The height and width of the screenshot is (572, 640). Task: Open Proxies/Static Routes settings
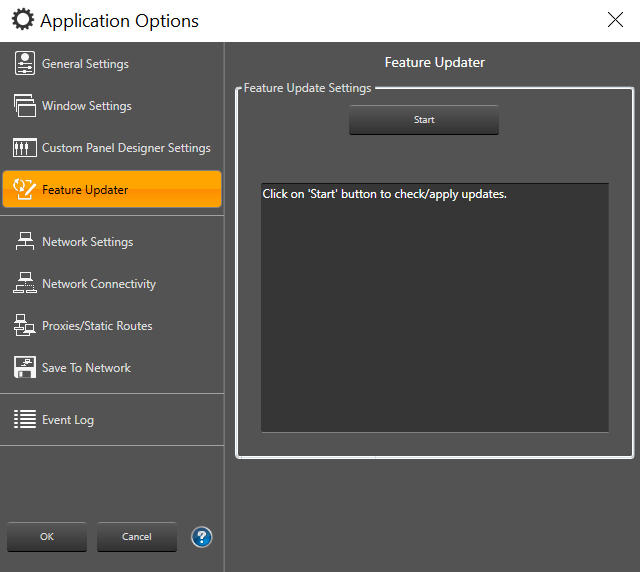pos(112,326)
